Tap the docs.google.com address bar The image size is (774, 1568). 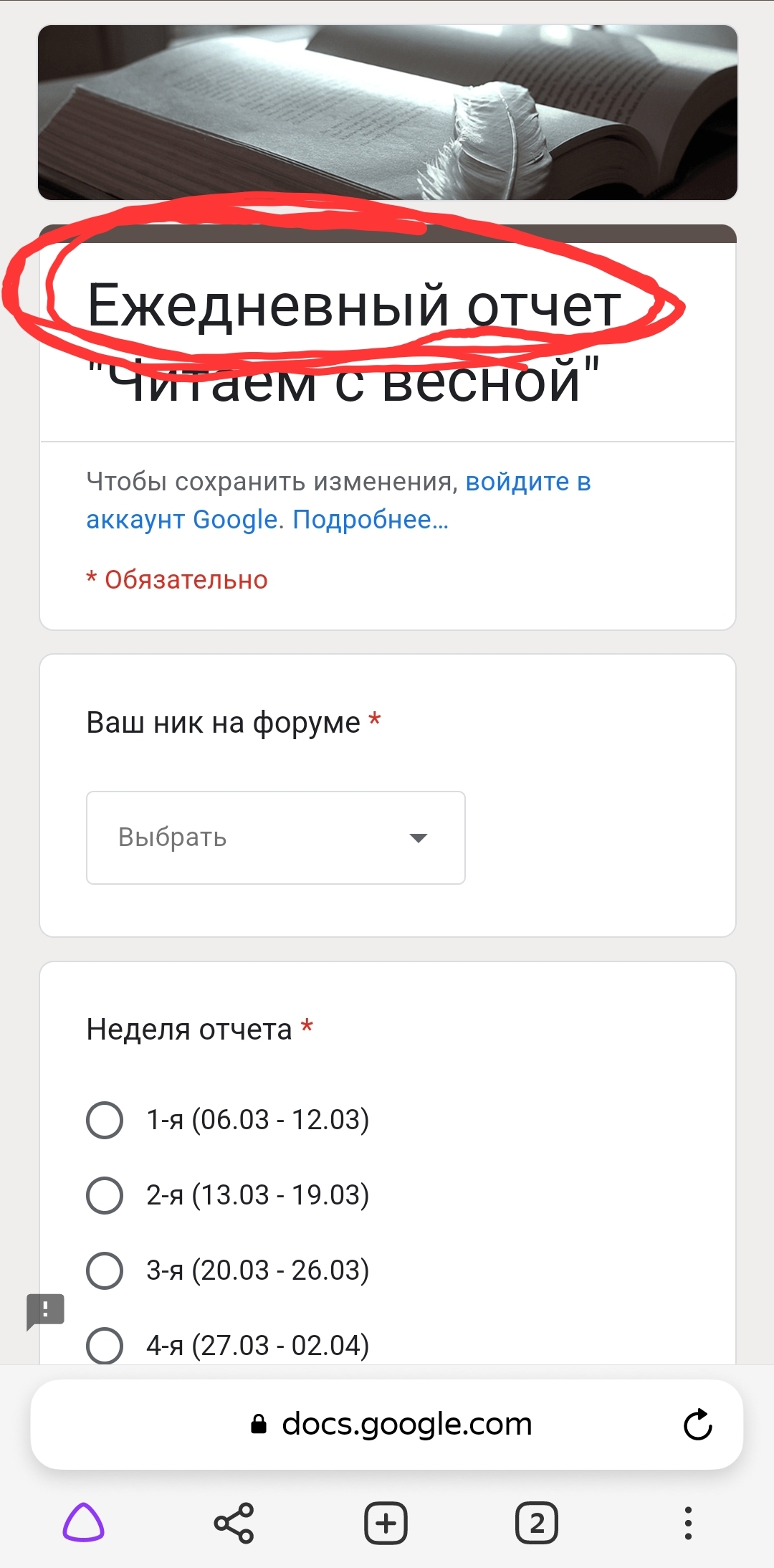coord(406,1425)
